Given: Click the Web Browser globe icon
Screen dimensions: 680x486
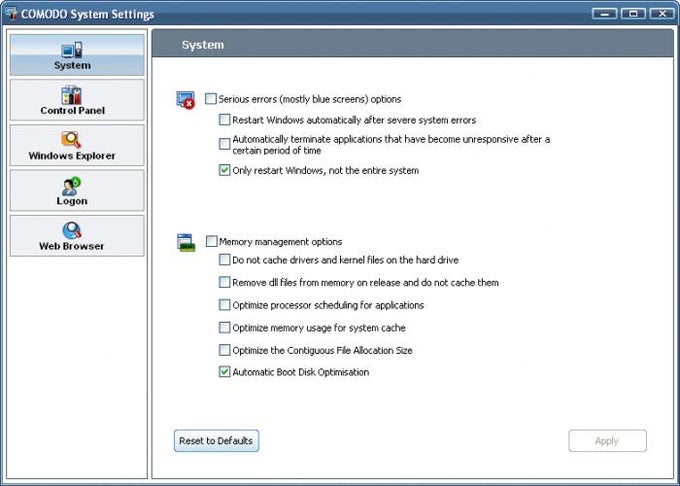Looking at the screenshot, I should click(72, 230).
